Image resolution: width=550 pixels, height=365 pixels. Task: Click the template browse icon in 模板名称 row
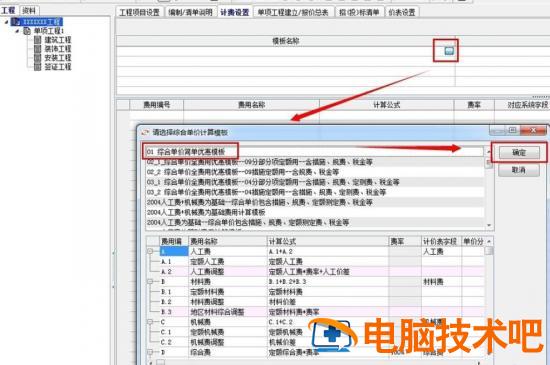pyautogui.click(x=449, y=51)
